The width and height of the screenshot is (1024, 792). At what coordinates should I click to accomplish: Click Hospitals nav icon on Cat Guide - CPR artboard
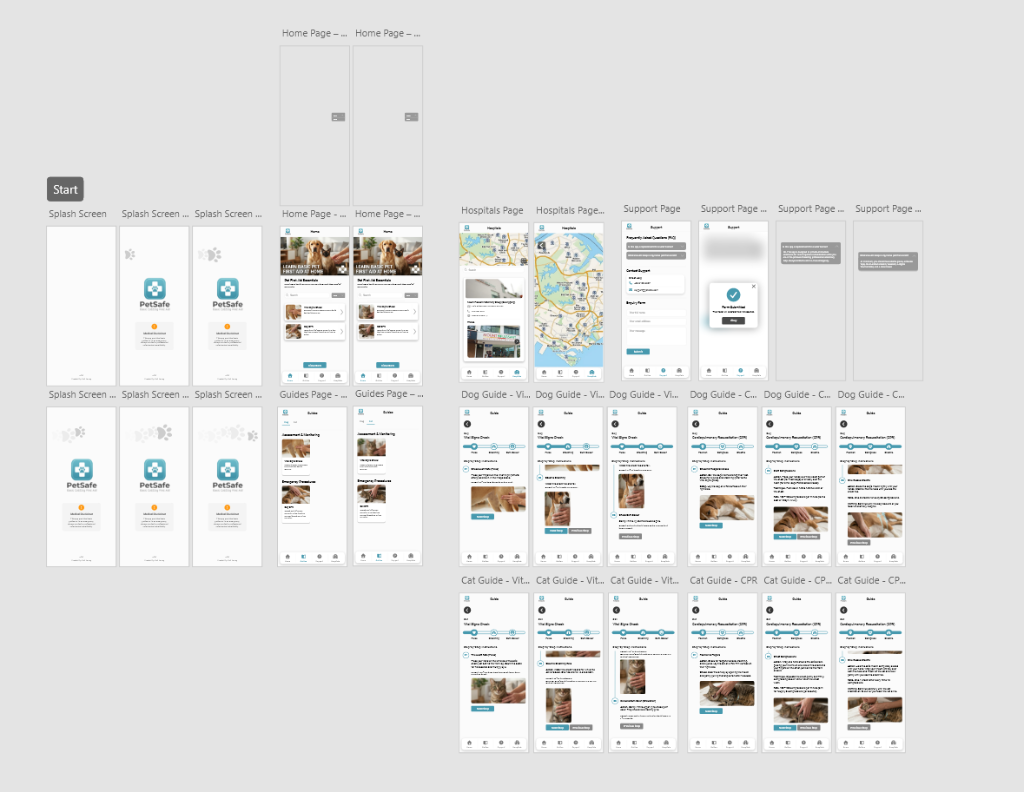(746, 743)
